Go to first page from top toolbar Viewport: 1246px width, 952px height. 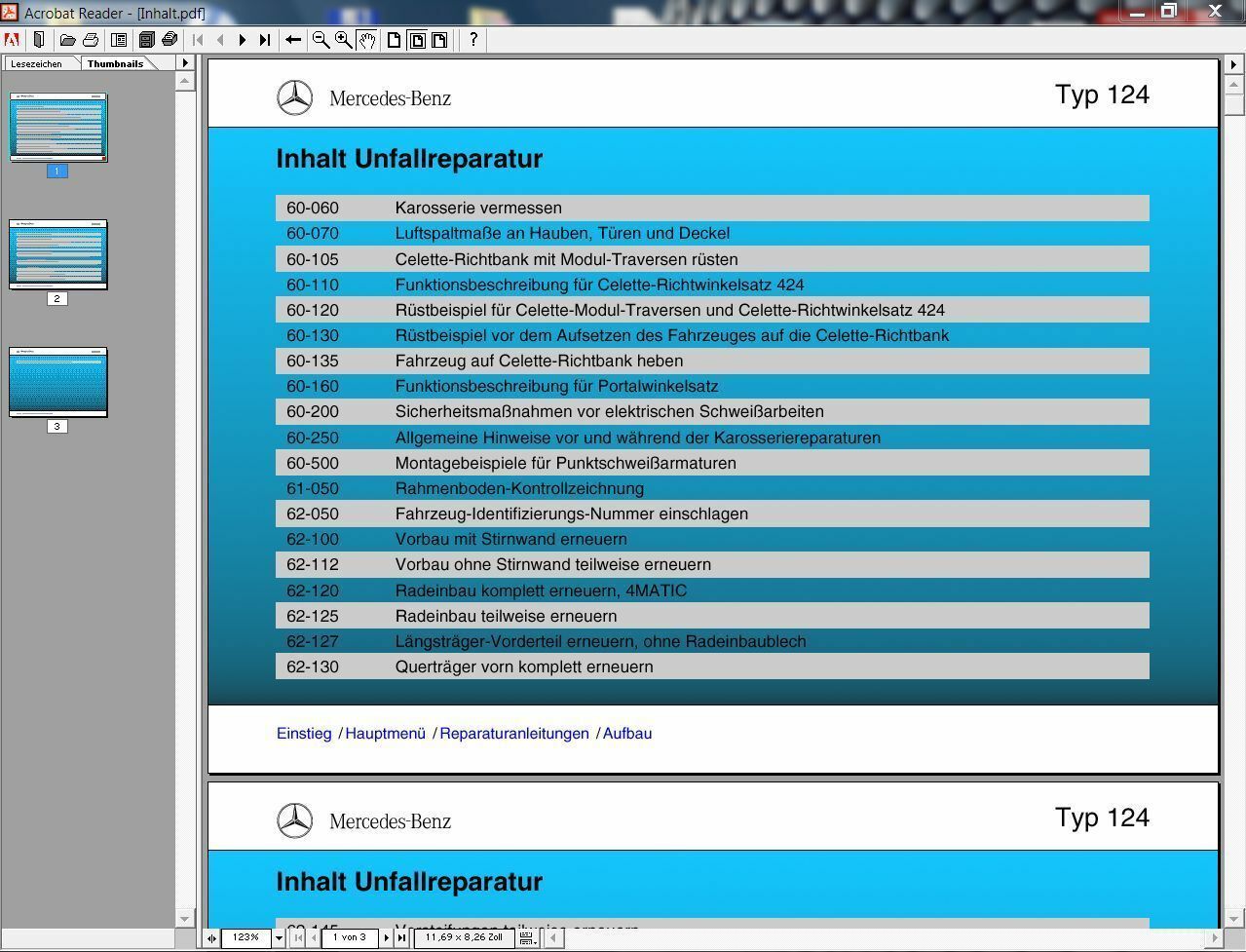coord(198,40)
